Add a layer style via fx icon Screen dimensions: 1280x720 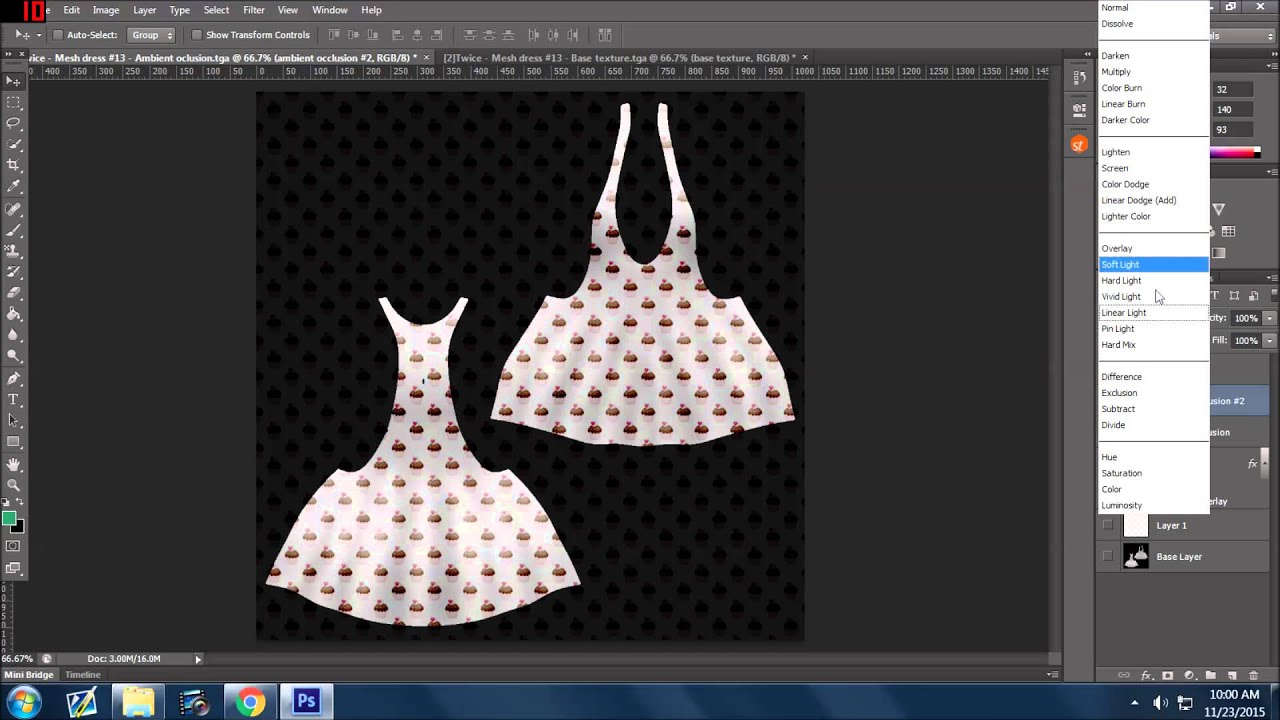(x=1147, y=676)
